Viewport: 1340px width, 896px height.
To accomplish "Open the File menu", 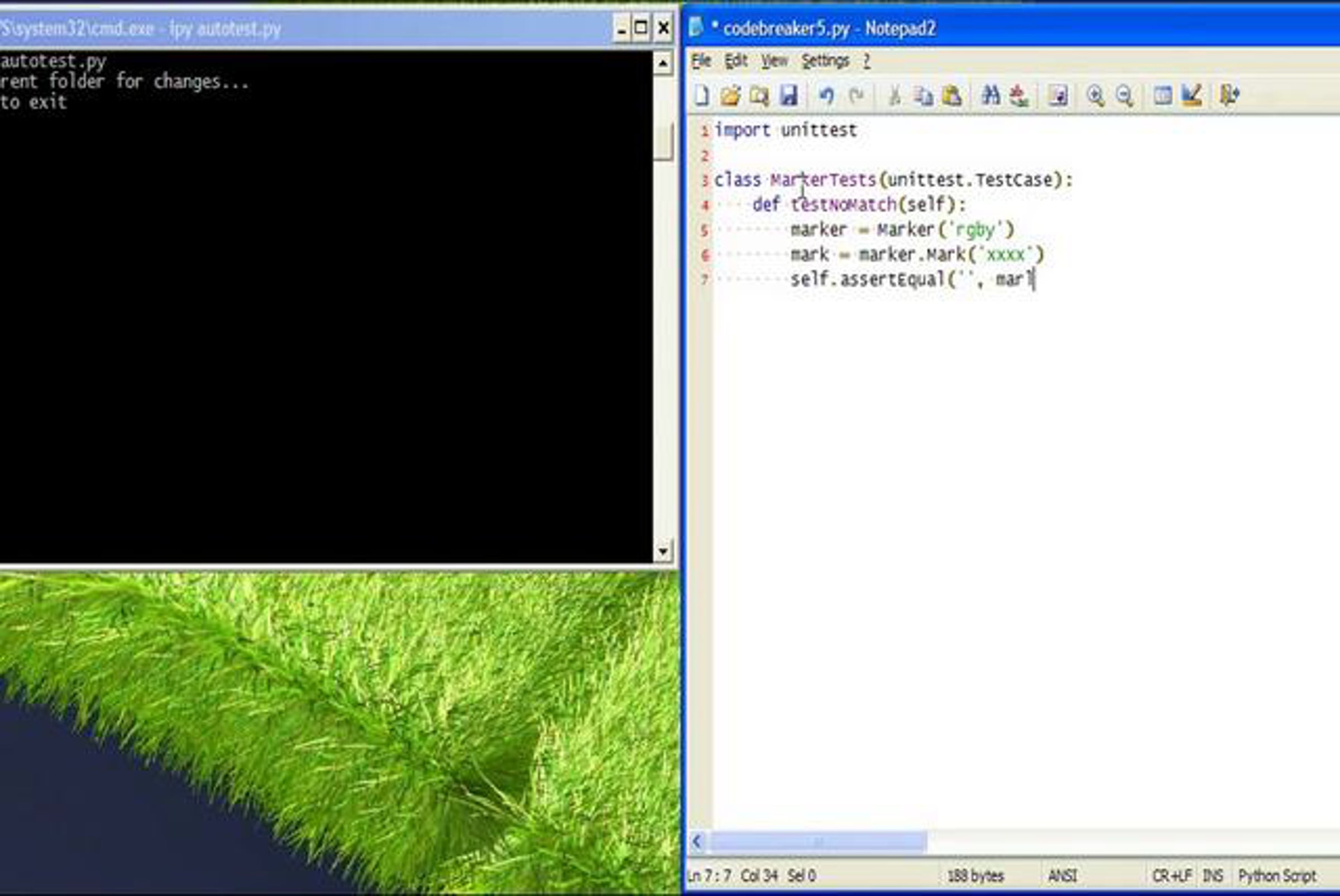I will (x=701, y=61).
